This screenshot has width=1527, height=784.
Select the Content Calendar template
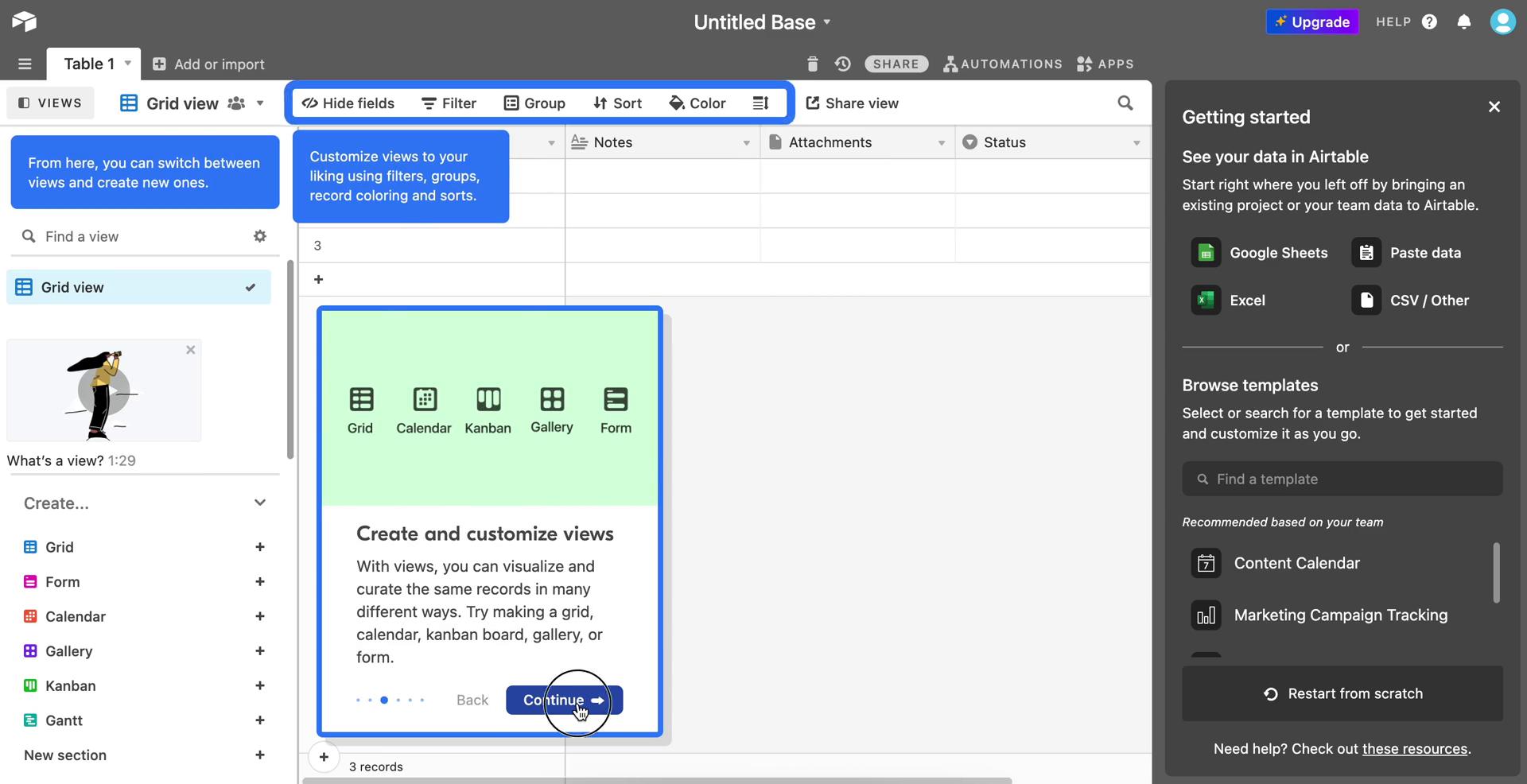click(1276, 563)
